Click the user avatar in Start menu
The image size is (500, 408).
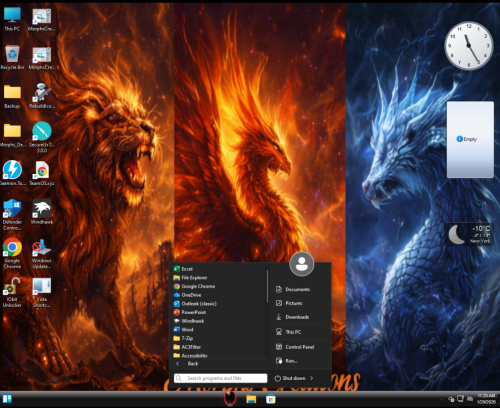tap(302, 264)
